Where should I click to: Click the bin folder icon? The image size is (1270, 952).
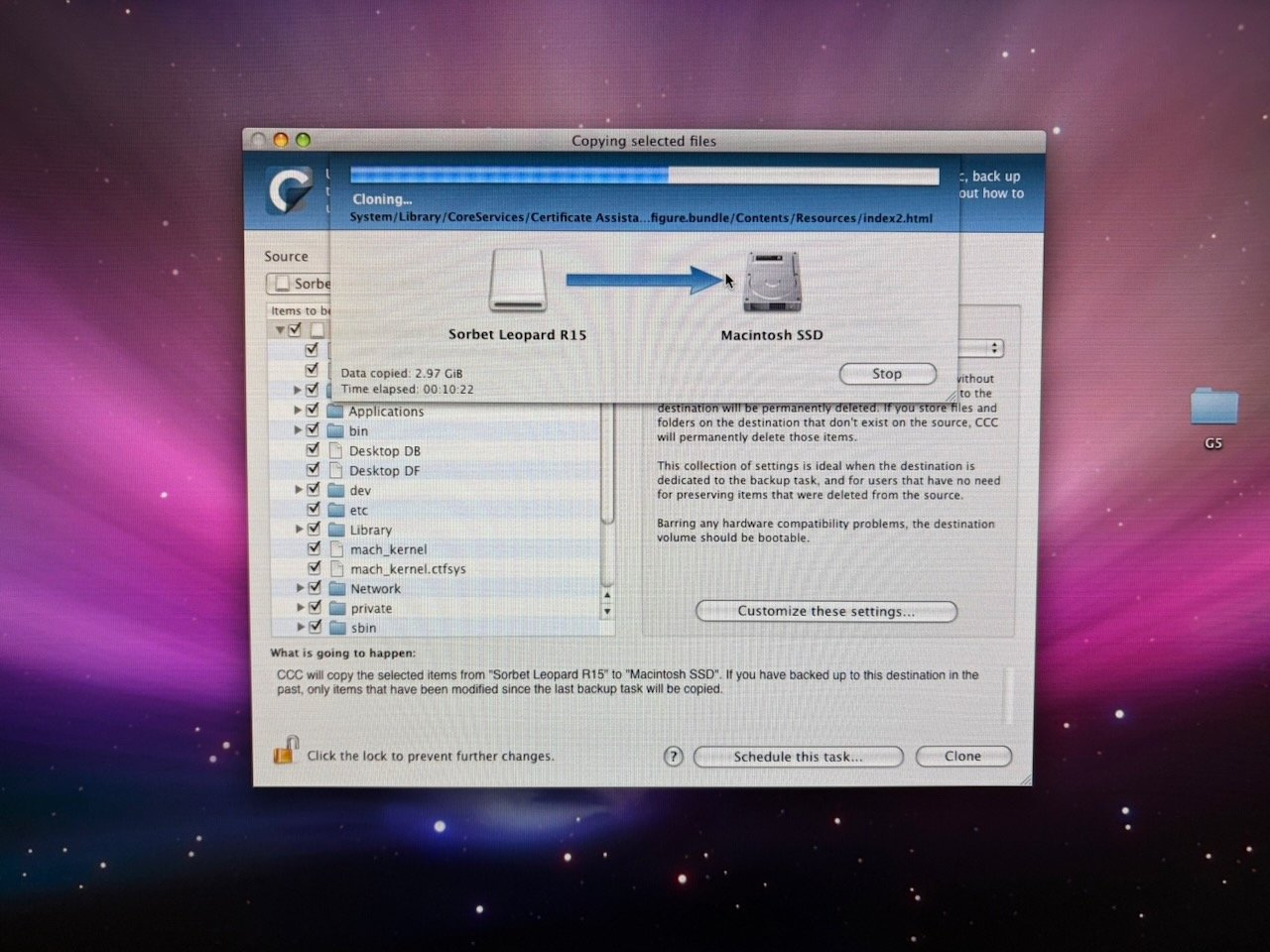(x=335, y=430)
